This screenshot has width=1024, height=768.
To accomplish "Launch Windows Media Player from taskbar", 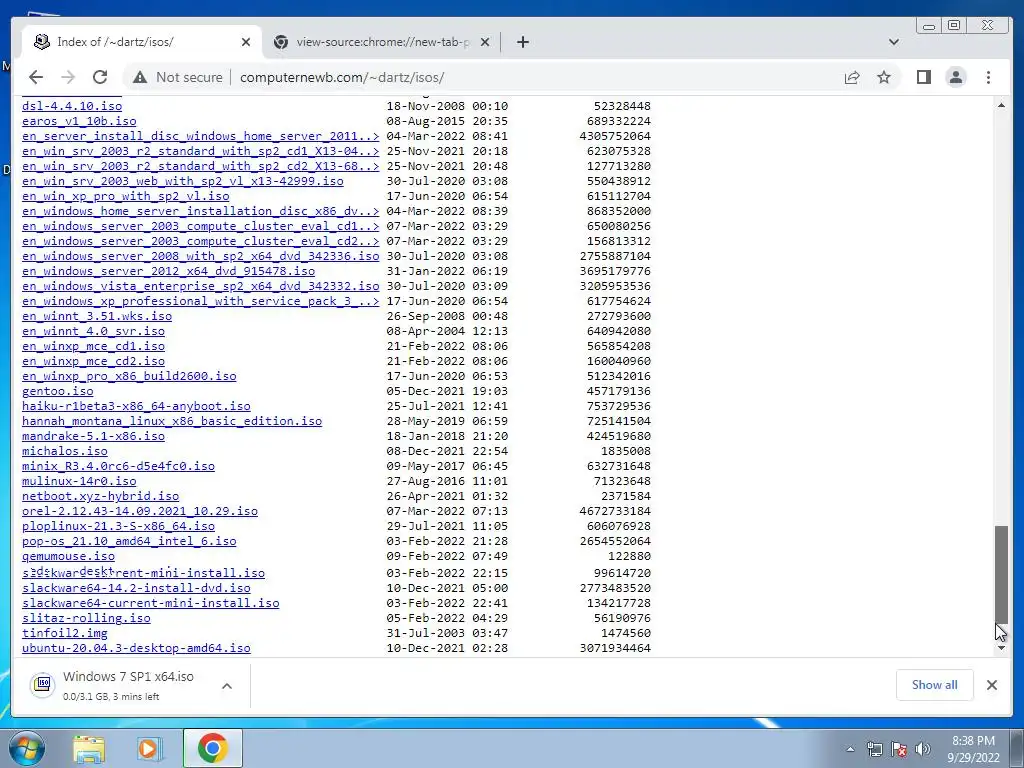I will pos(150,748).
